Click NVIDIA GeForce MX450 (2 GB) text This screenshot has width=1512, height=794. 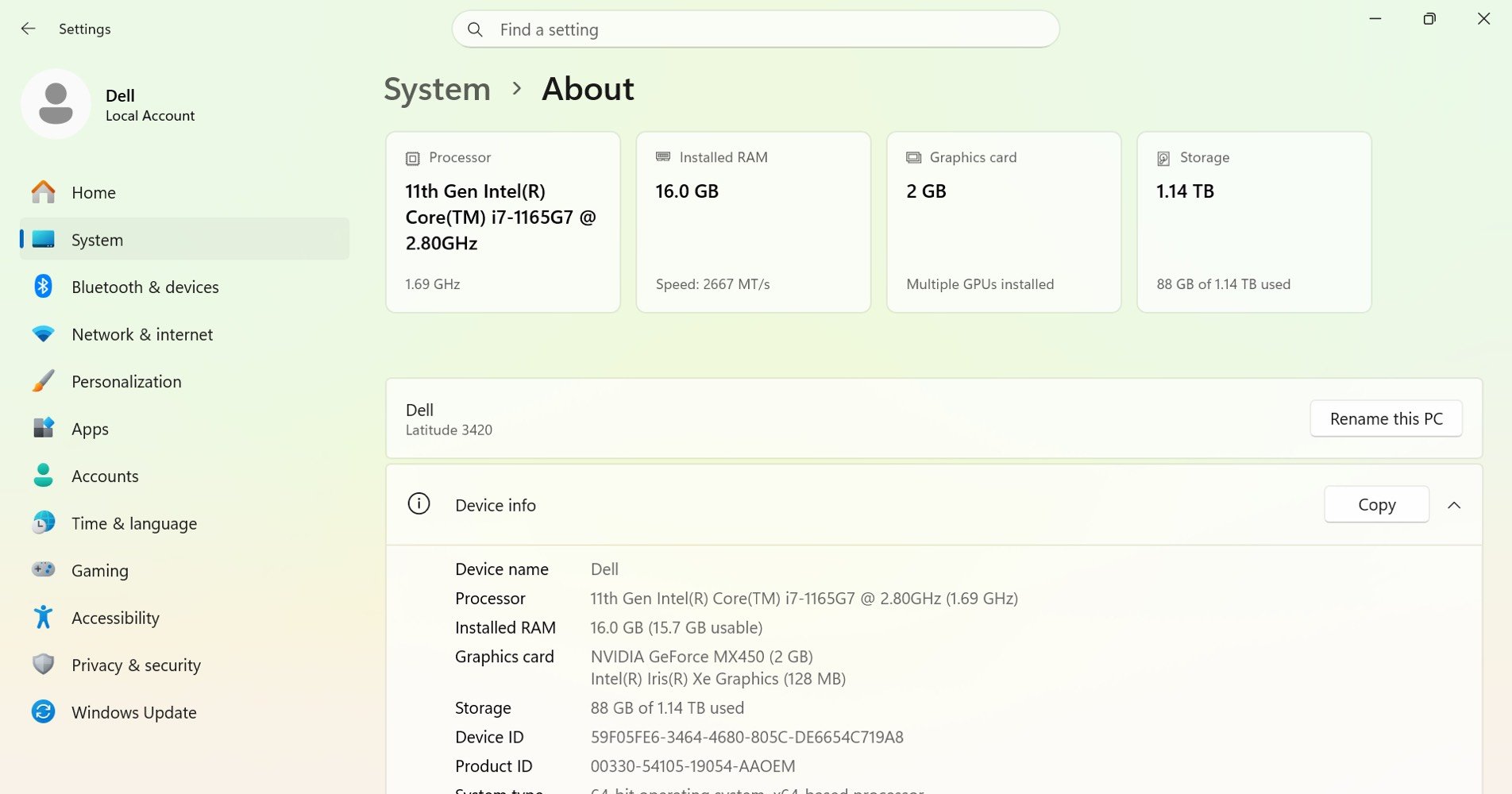point(701,657)
